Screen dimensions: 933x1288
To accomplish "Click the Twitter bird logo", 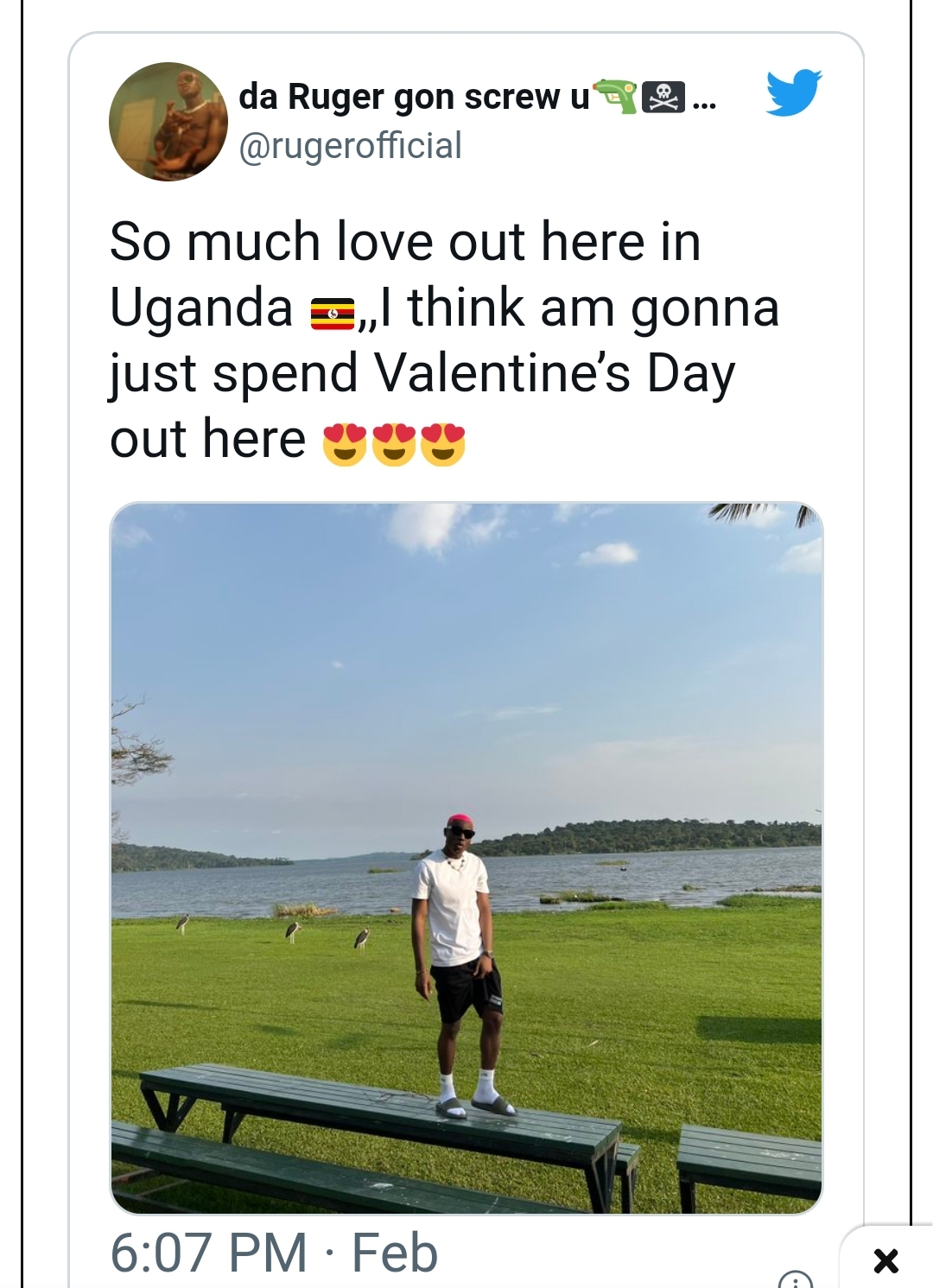I will coord(793,92).
